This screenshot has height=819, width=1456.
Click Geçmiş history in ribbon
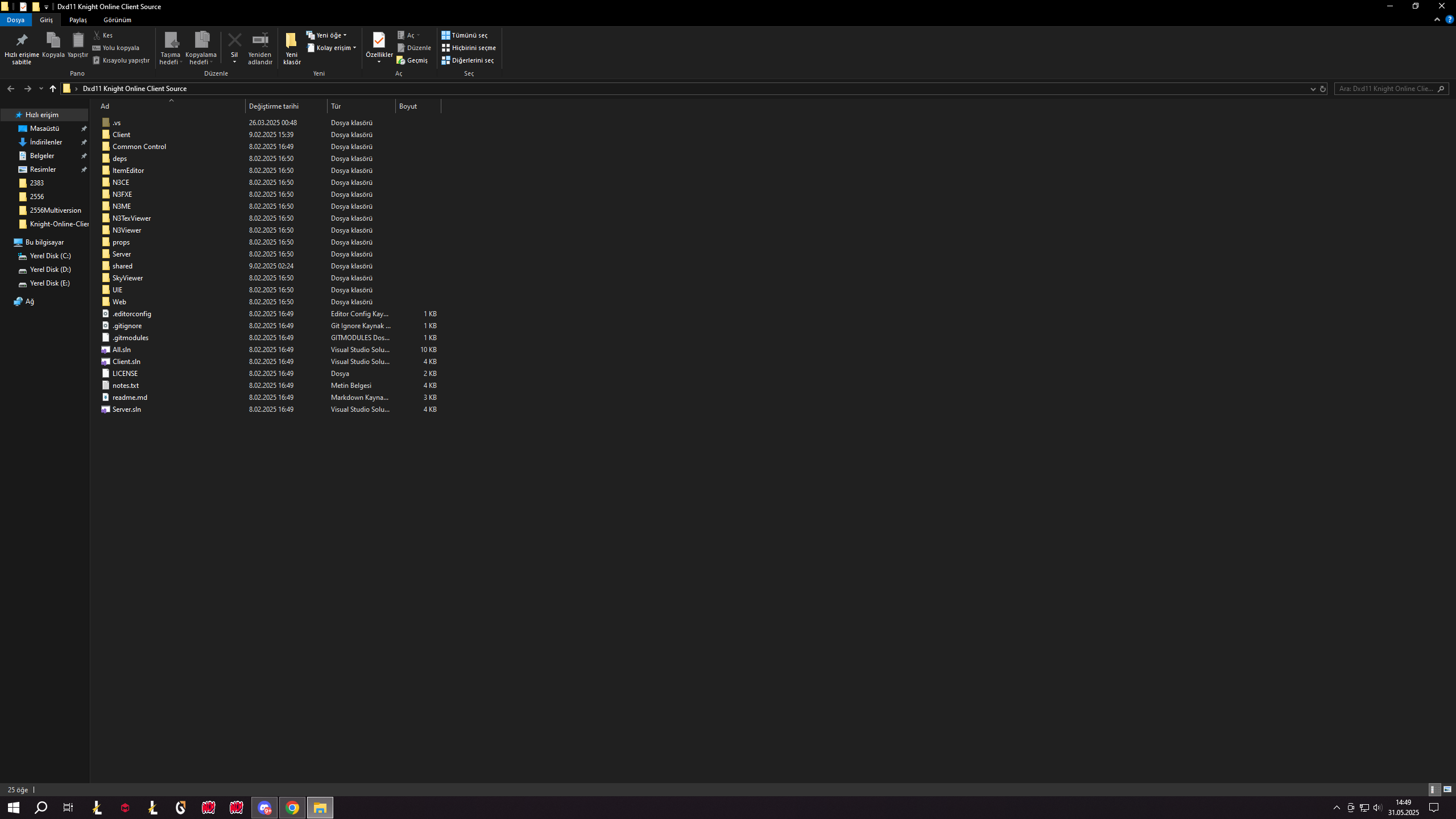tap(412, 60)
